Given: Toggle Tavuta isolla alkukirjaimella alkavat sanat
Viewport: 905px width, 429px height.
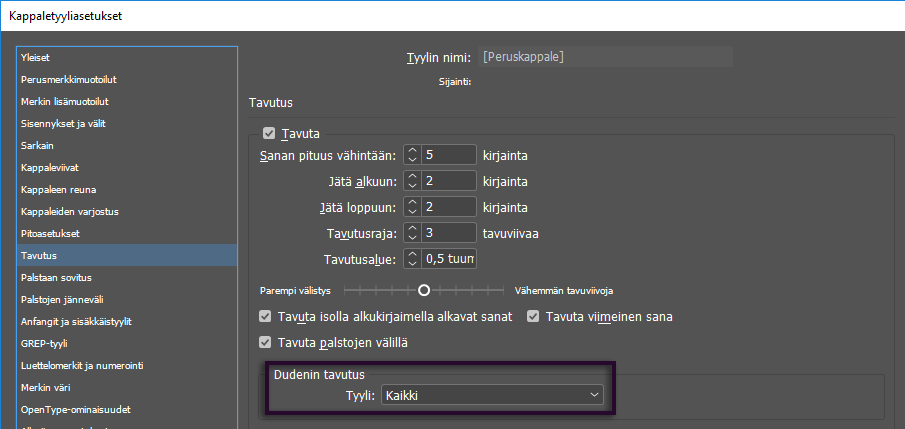Looking at the screenshot, I should [x=265, y=317].
